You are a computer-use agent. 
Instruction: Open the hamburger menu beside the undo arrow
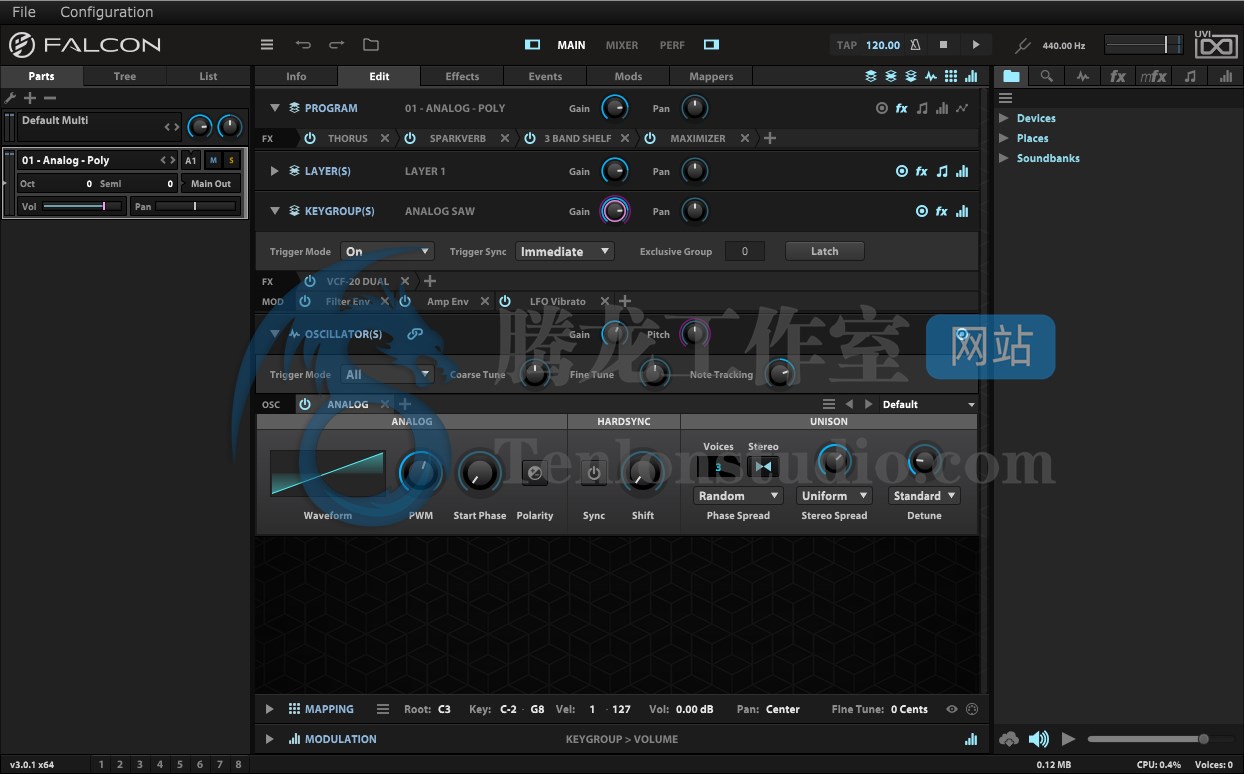[x=267, y=45]
